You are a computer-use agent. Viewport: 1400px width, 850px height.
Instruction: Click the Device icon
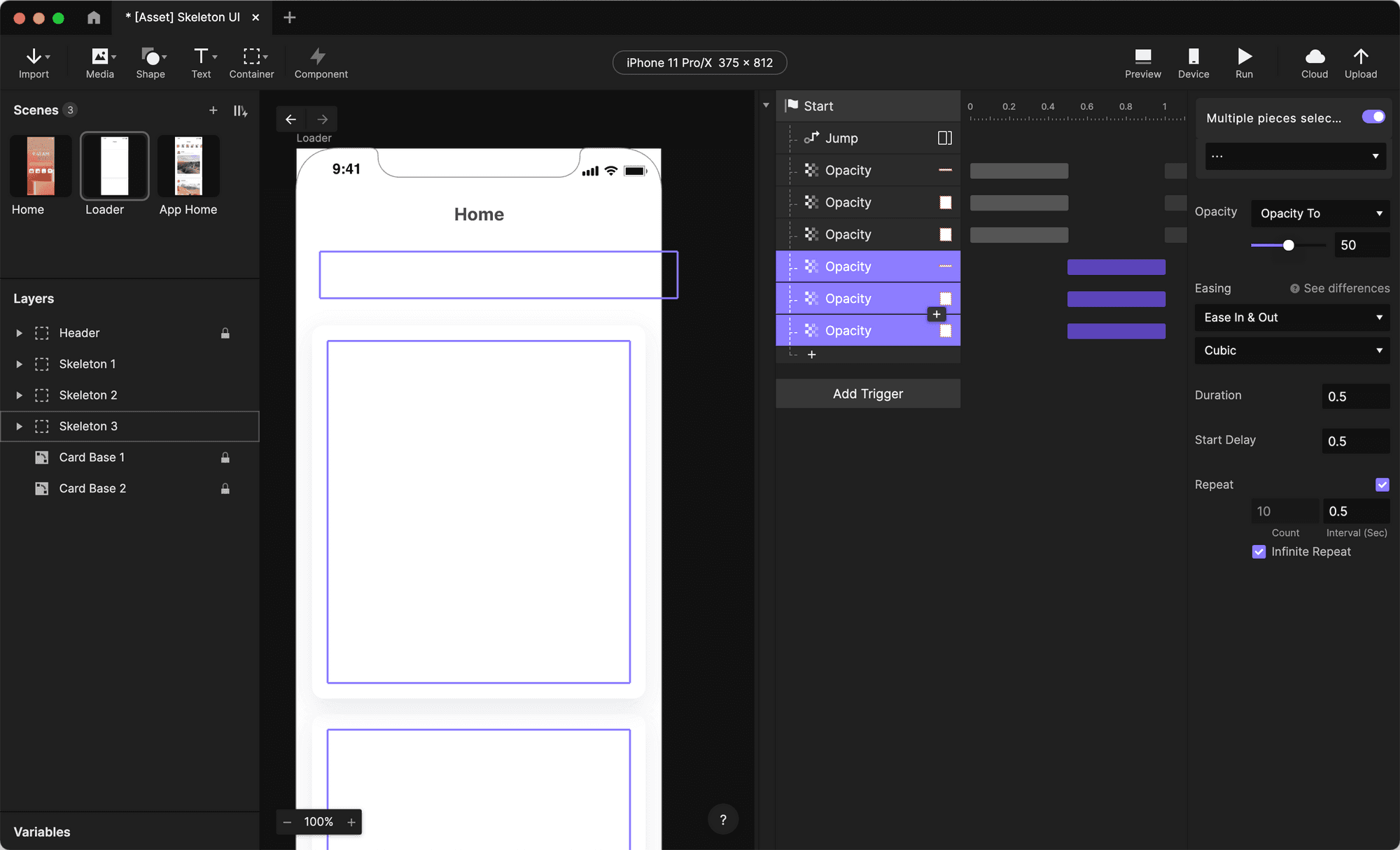pyautogui.click(x=1193, y=56)
